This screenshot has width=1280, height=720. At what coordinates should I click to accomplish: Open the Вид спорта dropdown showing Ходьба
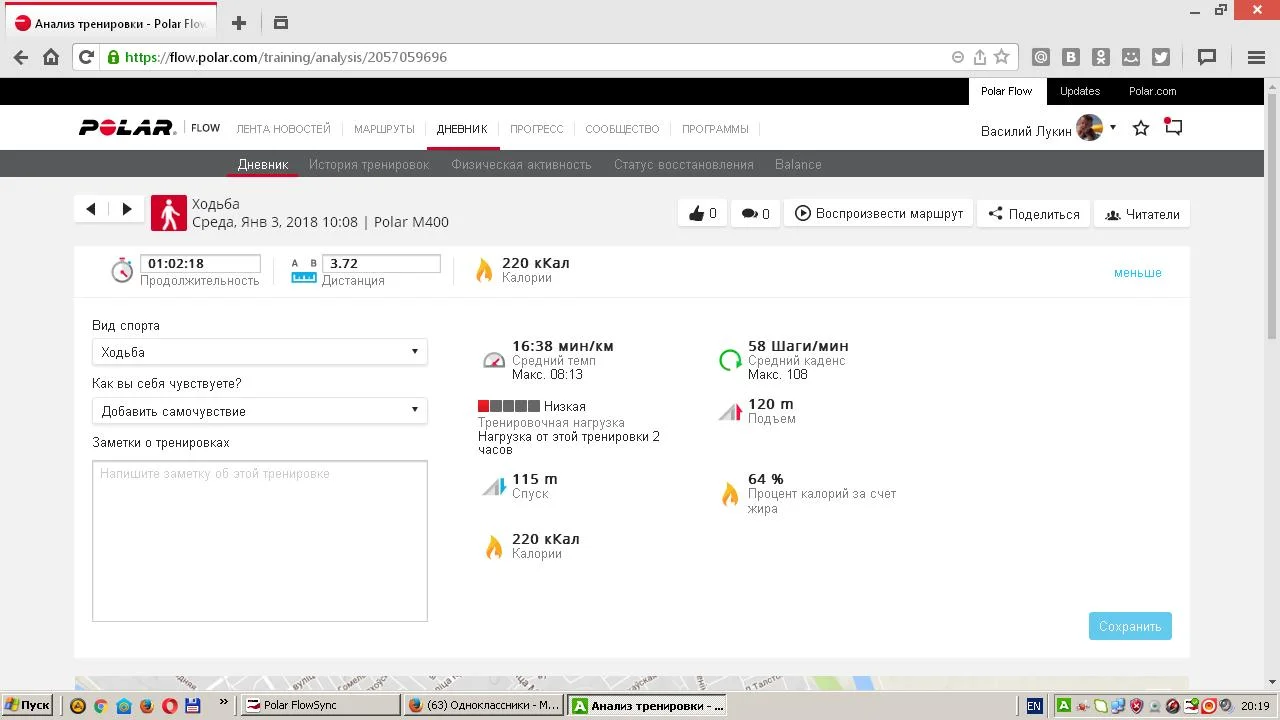pyautogui.click(x=260, y=352)
